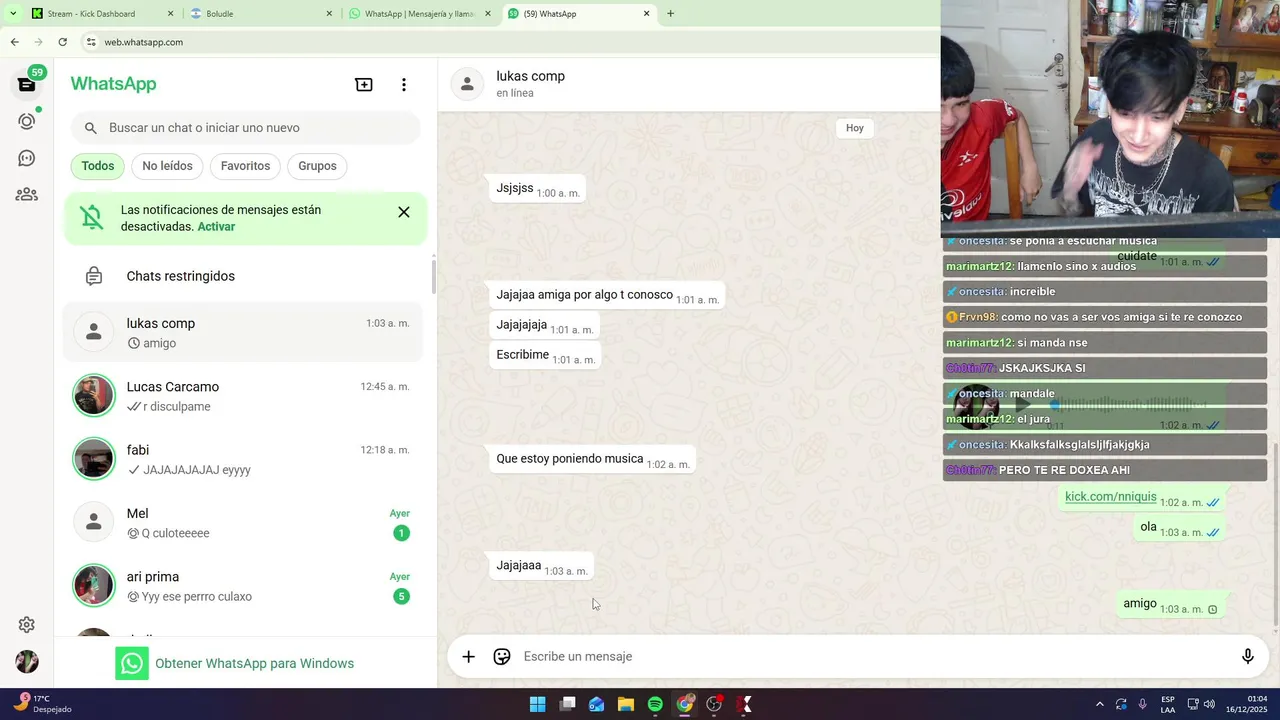Open the fabi chat
The image size is (1280, 720).
click(244, 459)
